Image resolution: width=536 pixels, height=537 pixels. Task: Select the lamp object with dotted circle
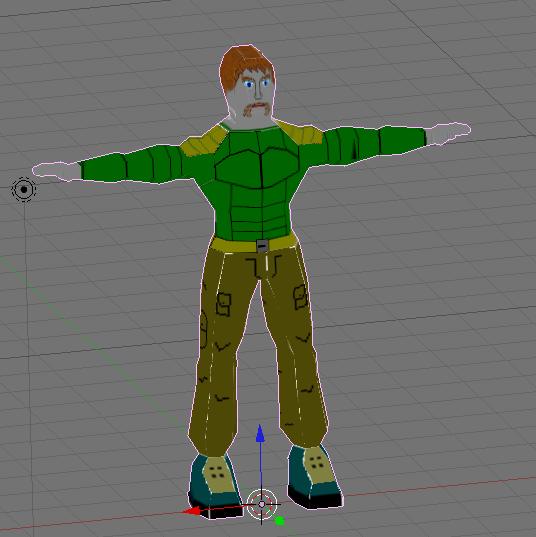tap(24, 189)
